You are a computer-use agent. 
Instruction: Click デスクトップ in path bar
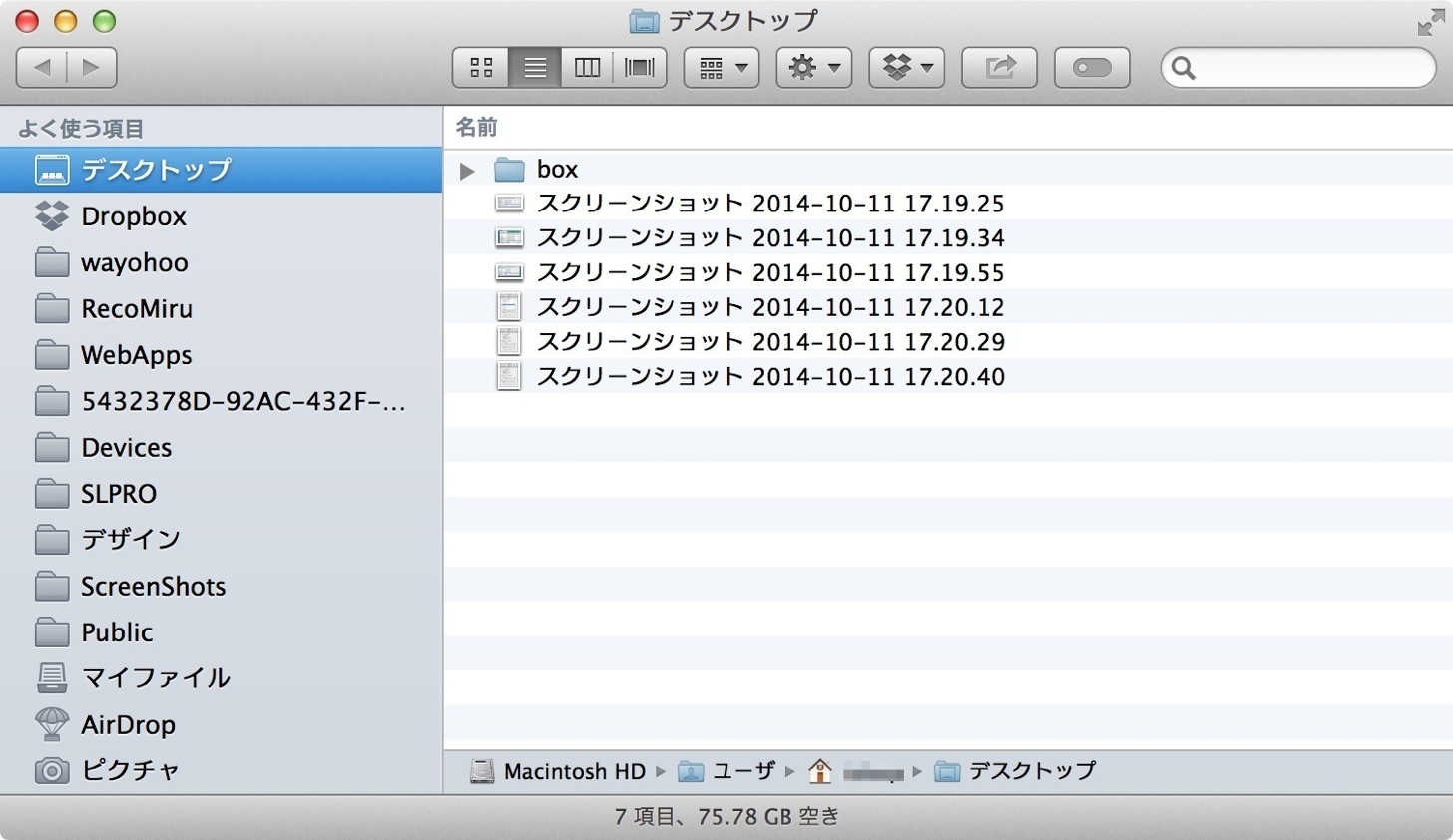tap(1015, 771)
